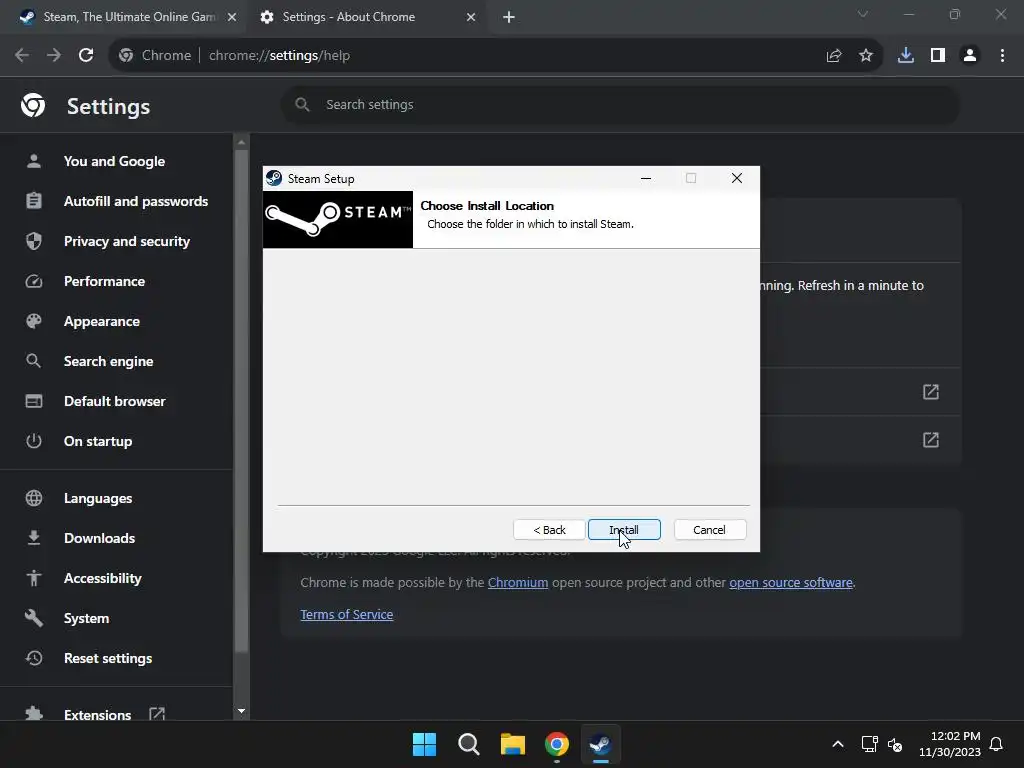Click the Chrome site info chip
The width and height of the screenshot is (1024, 768).
pyautogui.click(x=155, y=56)
